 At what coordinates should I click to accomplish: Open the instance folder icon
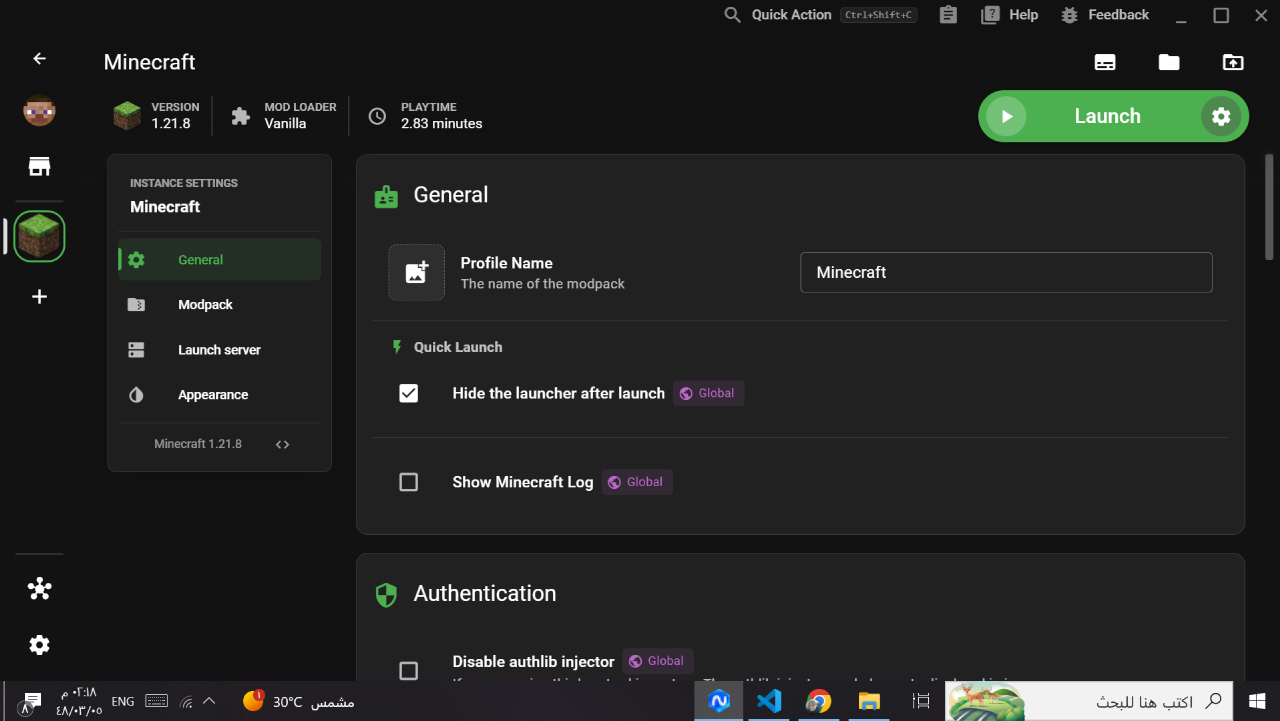click(1169, 62)
